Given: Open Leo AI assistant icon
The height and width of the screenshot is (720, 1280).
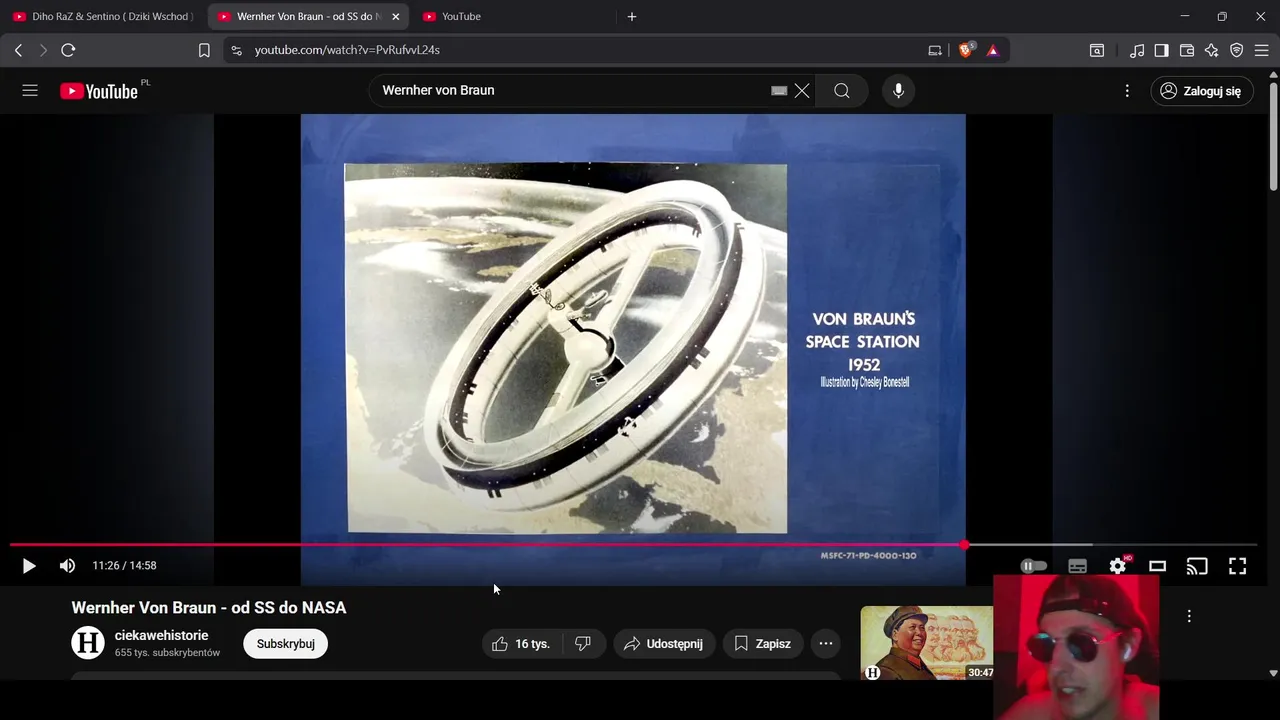Looking at the screenshot, I should 1212,50.
